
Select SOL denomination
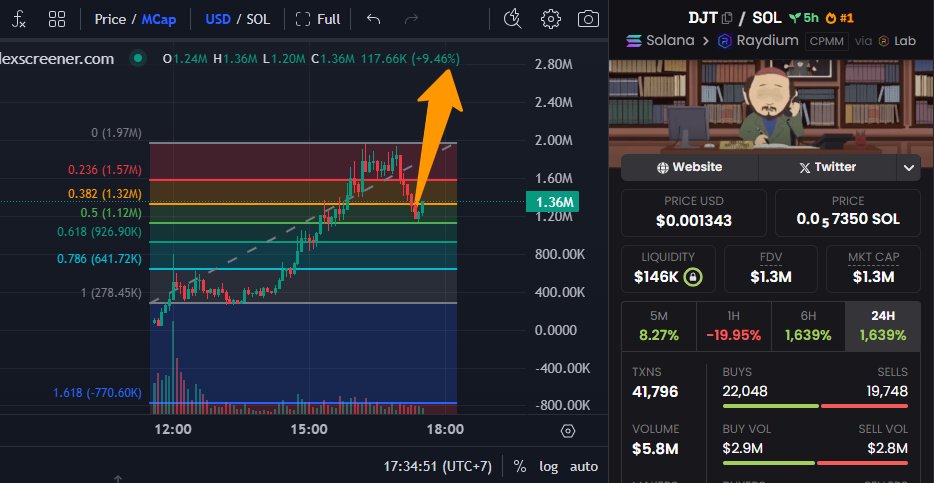258,20
